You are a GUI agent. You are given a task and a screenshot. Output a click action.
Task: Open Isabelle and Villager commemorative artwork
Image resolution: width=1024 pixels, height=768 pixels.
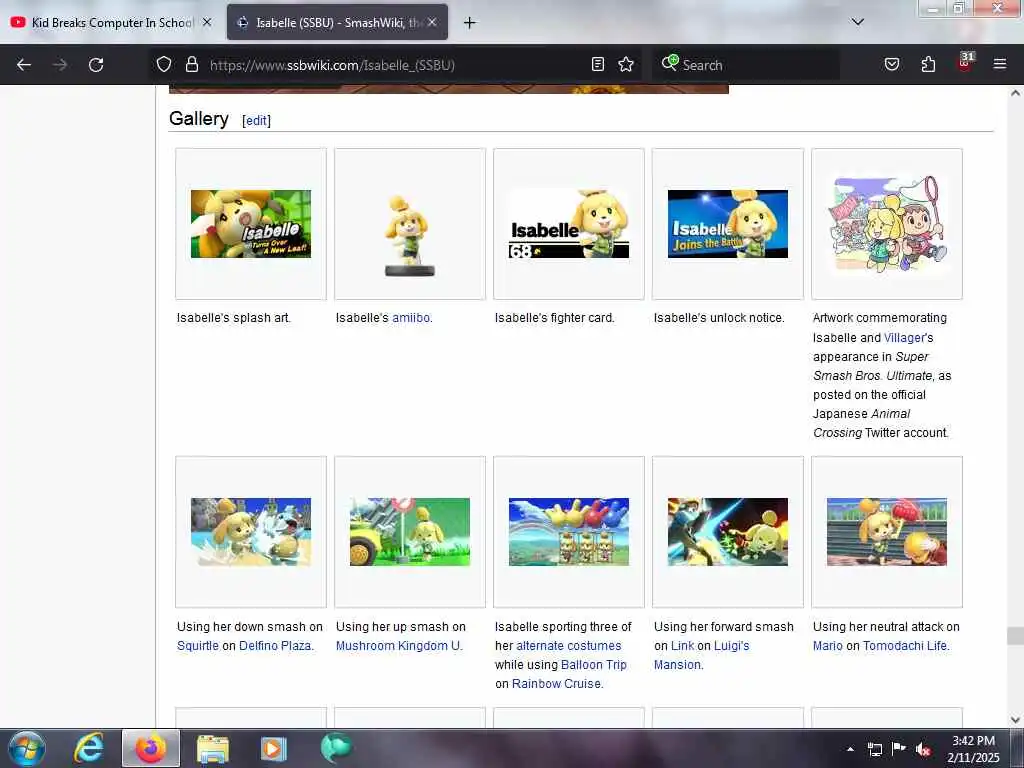pos(887,224)
